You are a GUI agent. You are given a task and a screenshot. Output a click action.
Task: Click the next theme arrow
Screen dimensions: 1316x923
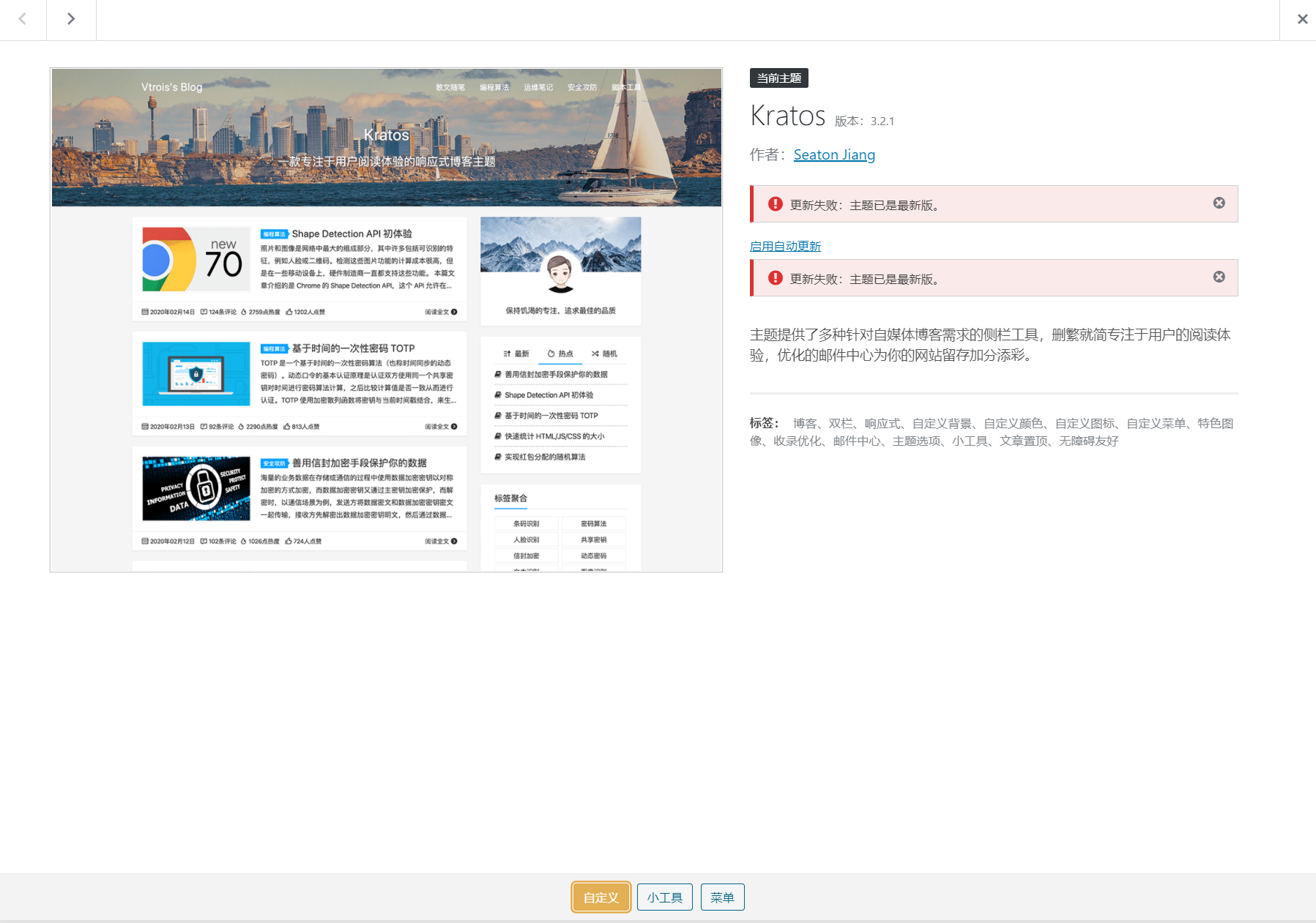coord(71,18)
